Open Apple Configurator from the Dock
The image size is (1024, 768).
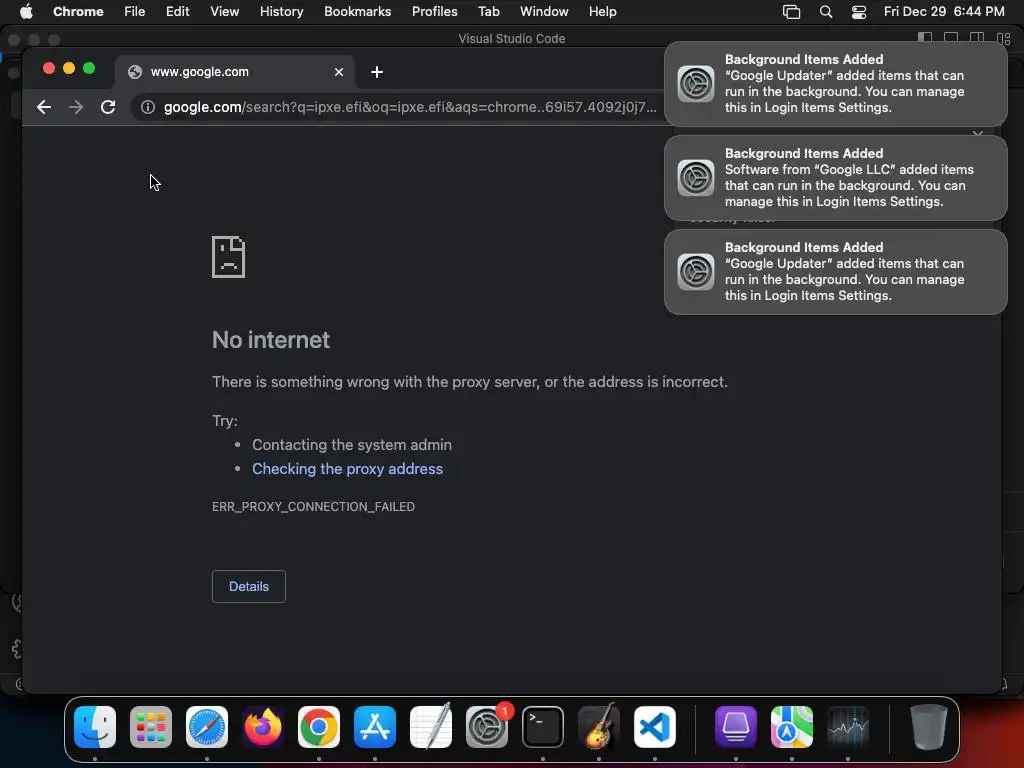click(x=736, y=727)
